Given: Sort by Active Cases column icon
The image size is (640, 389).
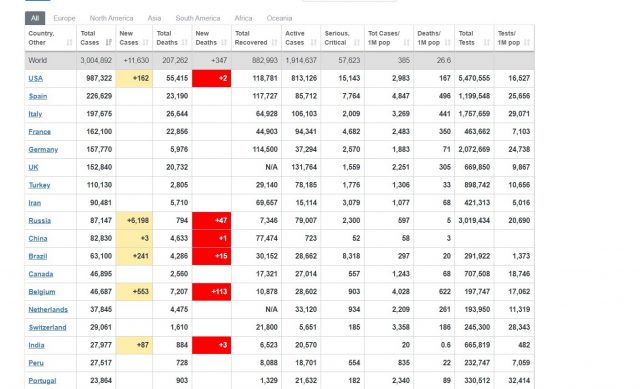Looking at the screenshot, I should point(313,42).
